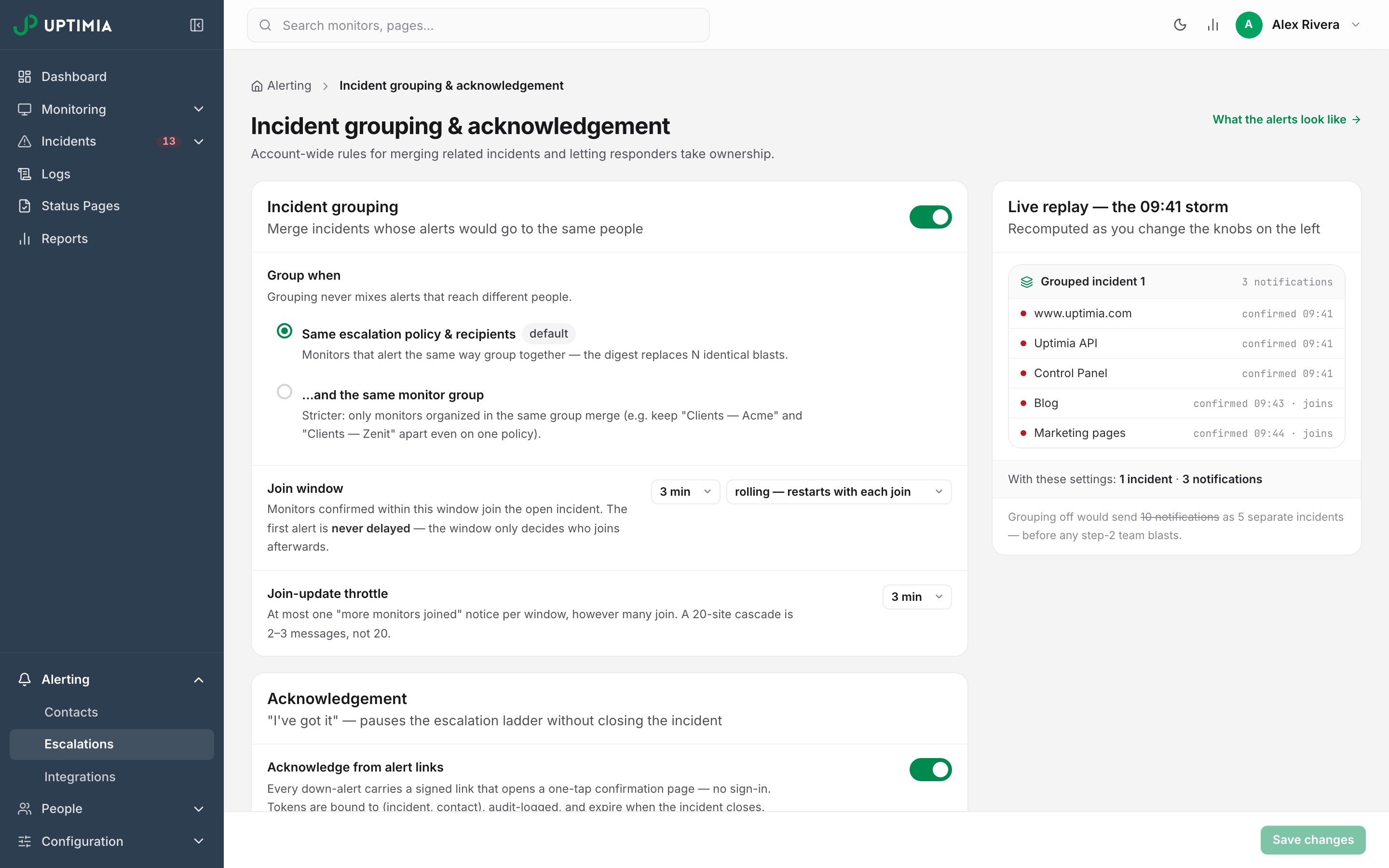Image resolution: width=1389 pixels, height=868 pixels.
Task: Click the UPTIMIA brand name
Action: pyautogui.click(x=78, y=26)
